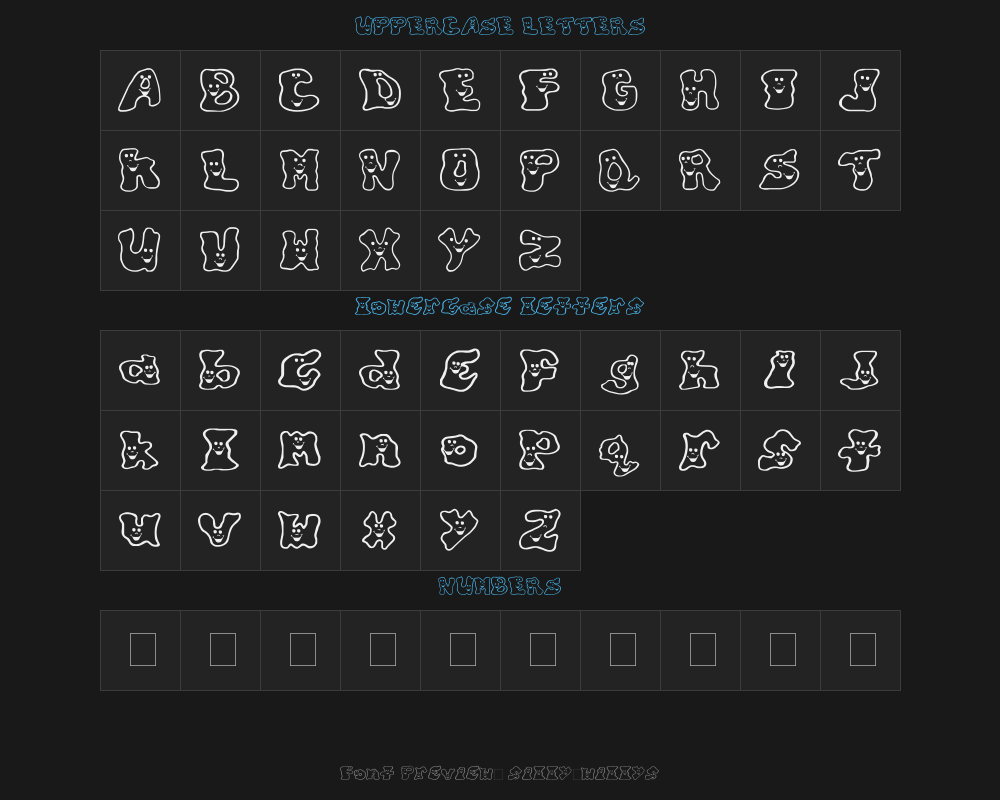The height and width of the screenshot is (800, 1000).
Task: Select the lowercase x glyph
Action: [x=380, y=530]
